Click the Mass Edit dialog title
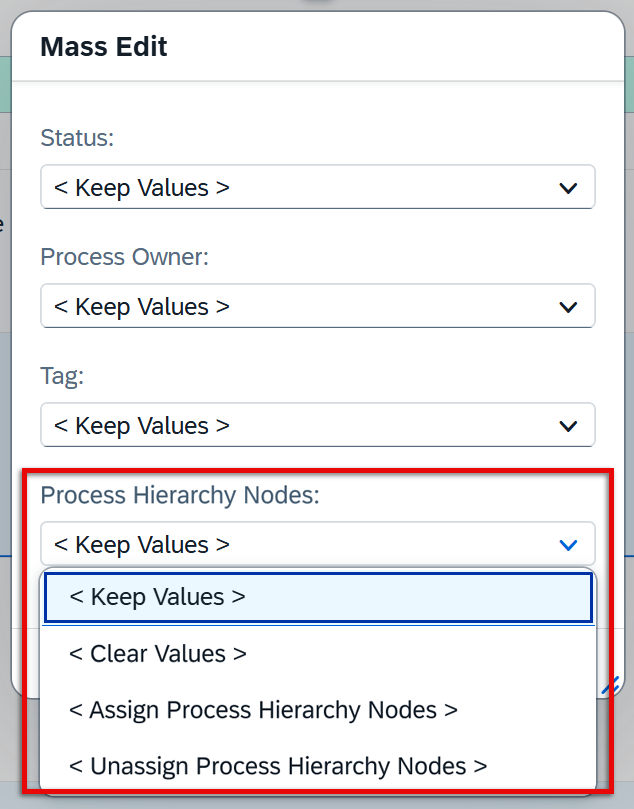Image resolution: width=634 pixels, height=809 pixels. [x=104, y=46]
